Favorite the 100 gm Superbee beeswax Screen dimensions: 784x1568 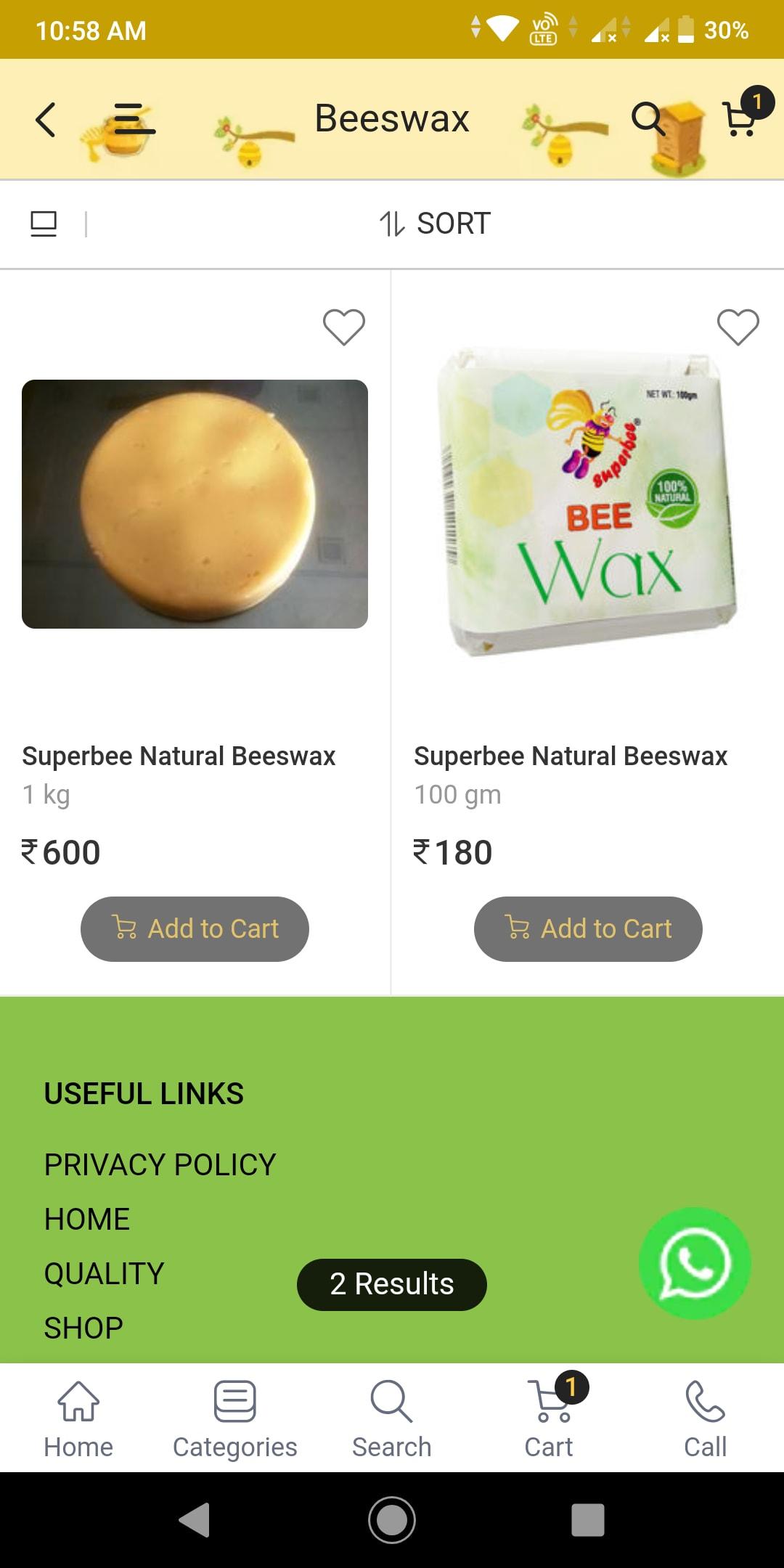738,327
